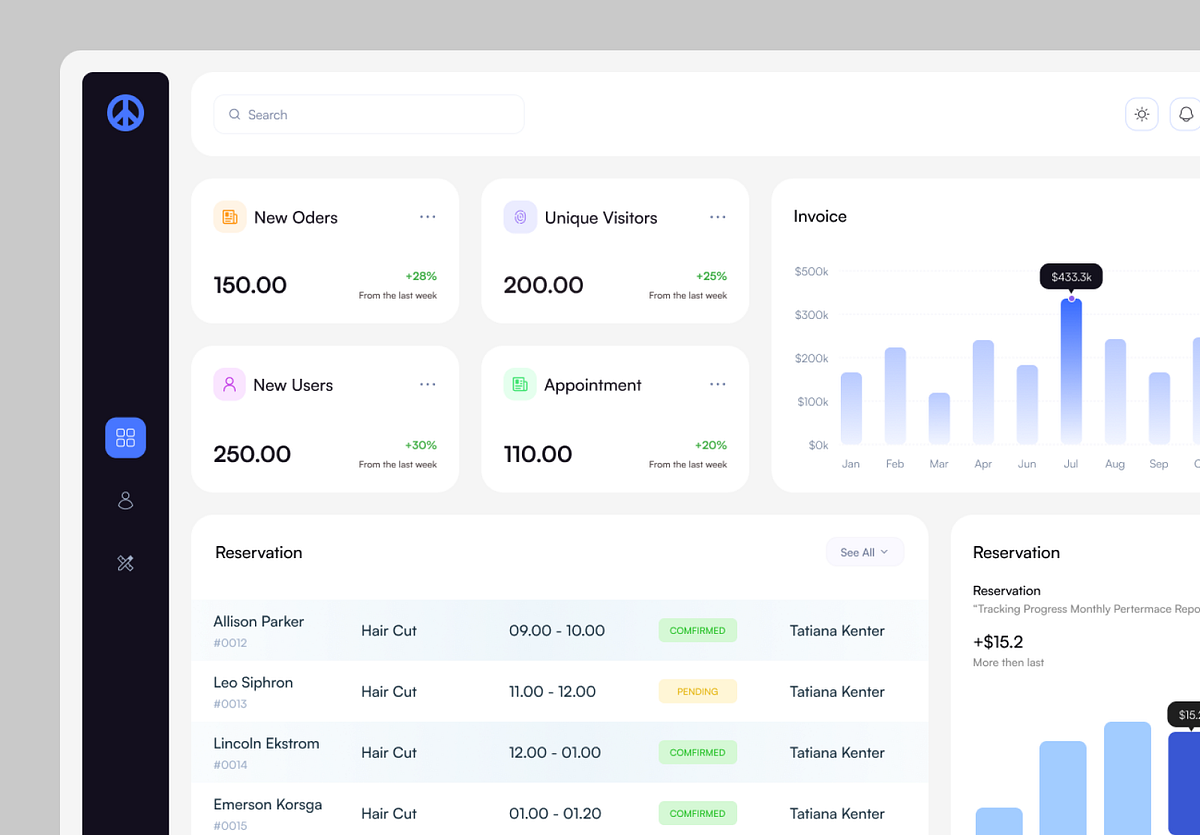Click the Appointment green icon
Image resolution: width=1200 pixels, height=835 pixels.
[x=520, y=384]
